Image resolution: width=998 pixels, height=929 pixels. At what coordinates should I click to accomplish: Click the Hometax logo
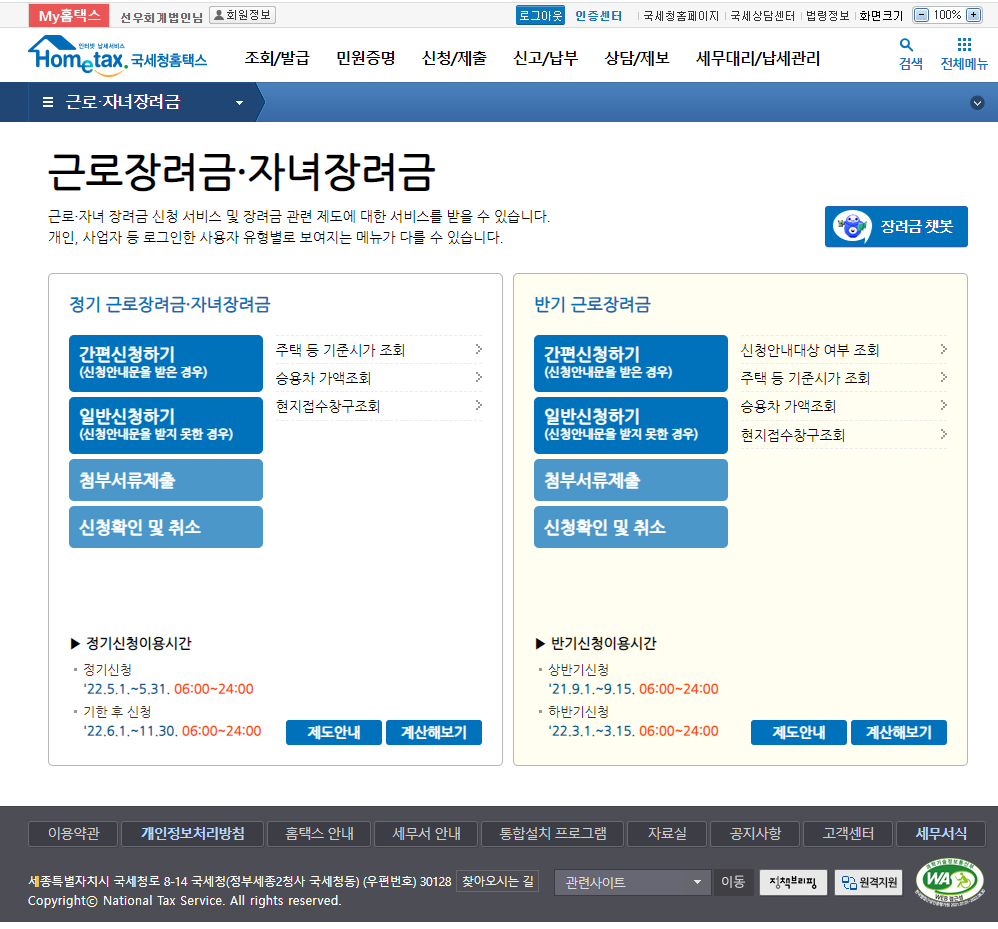(117, 57)
